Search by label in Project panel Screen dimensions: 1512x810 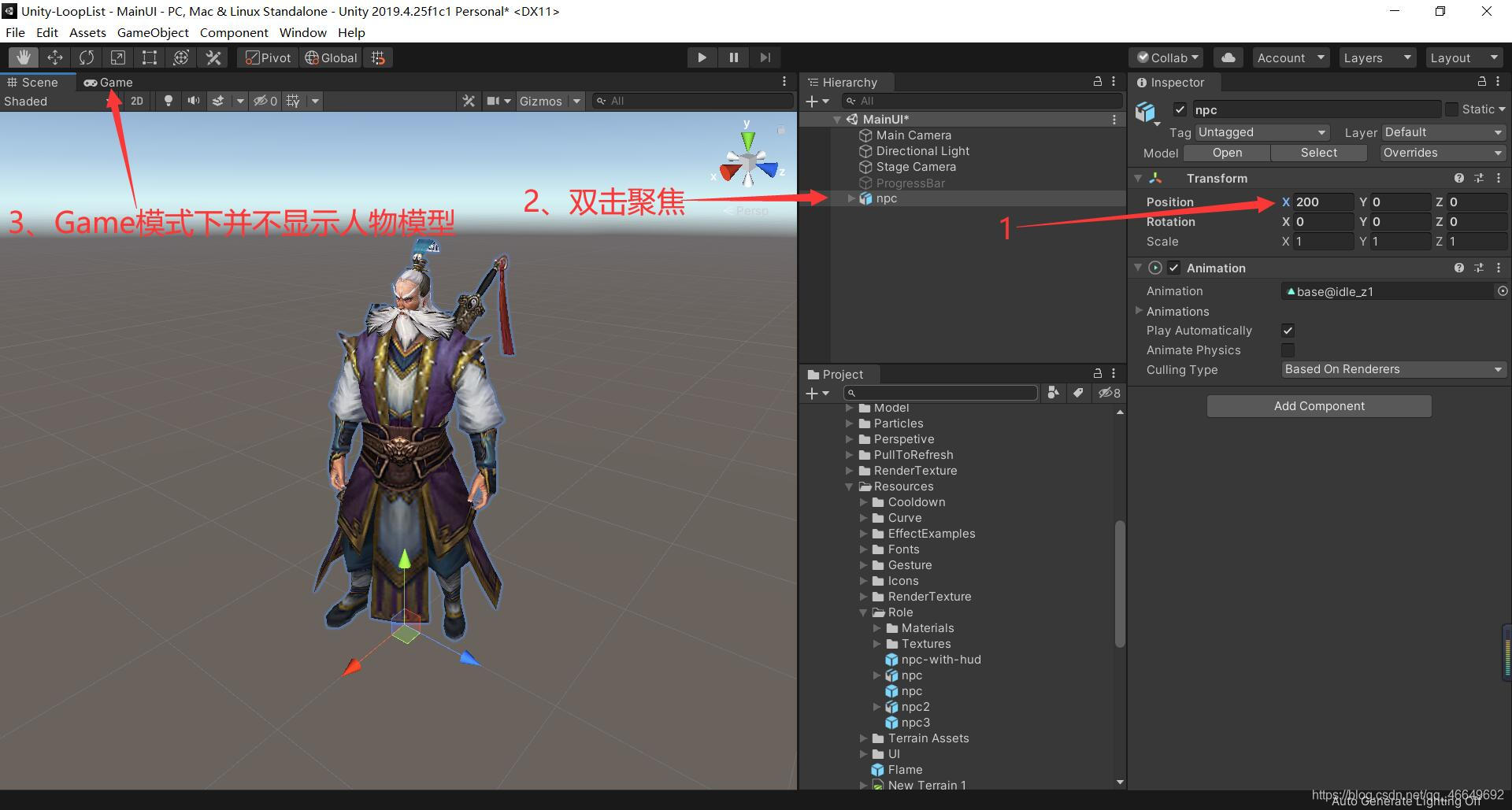point(1078,393)
